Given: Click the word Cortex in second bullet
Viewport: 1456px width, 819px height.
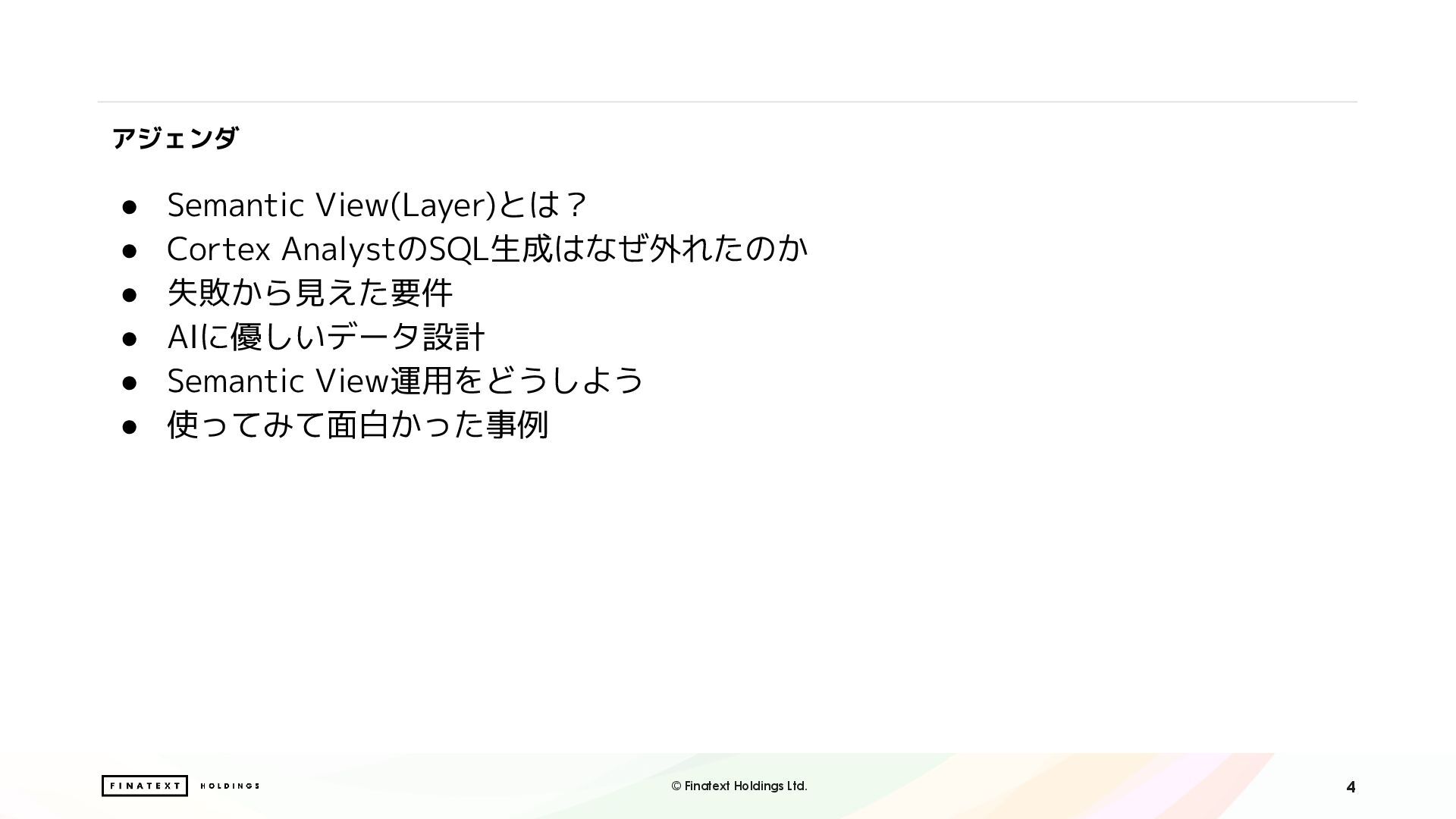Looking at the screenshot, I should point(218,249).
